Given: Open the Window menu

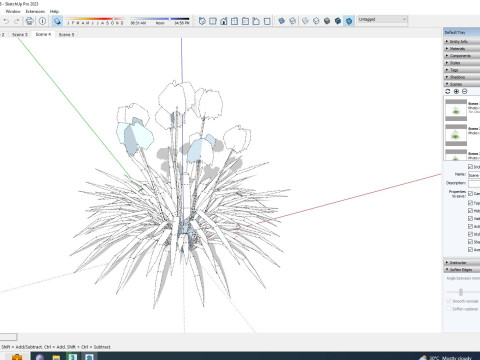Looking at the screenshot, I should [13, 11].
